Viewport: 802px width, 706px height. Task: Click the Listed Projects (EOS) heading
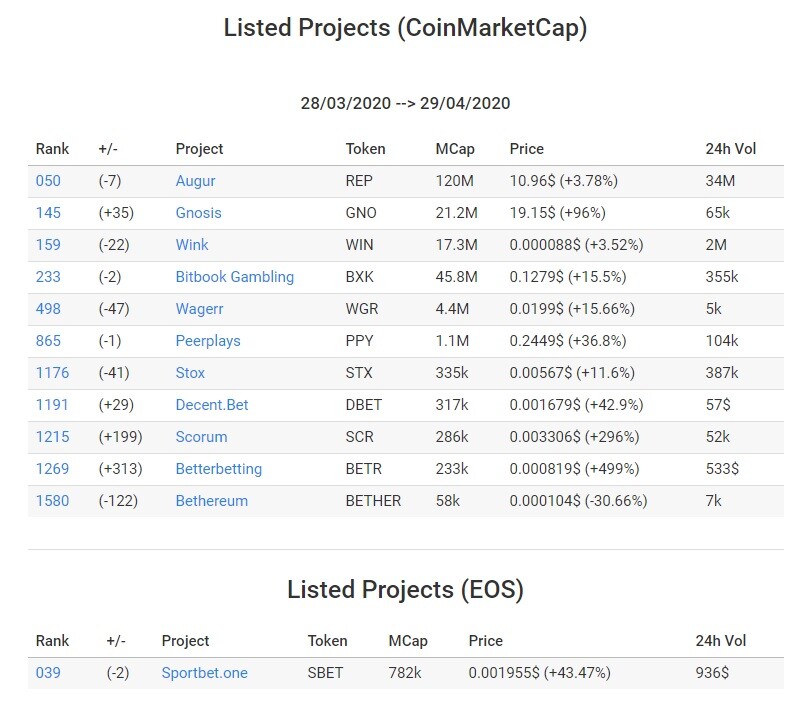[x=405, y=590]
